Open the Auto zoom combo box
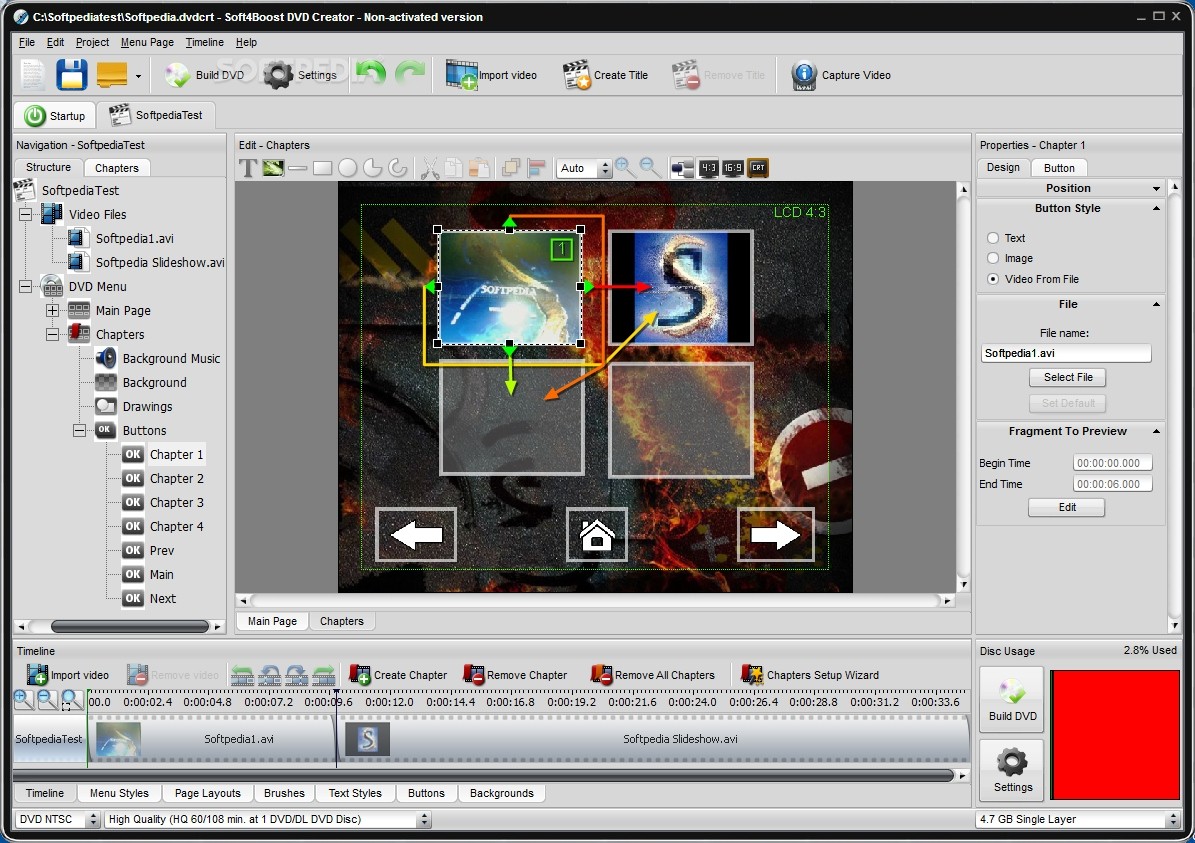Screen dimensions: 1195x843 click(605, 168)
